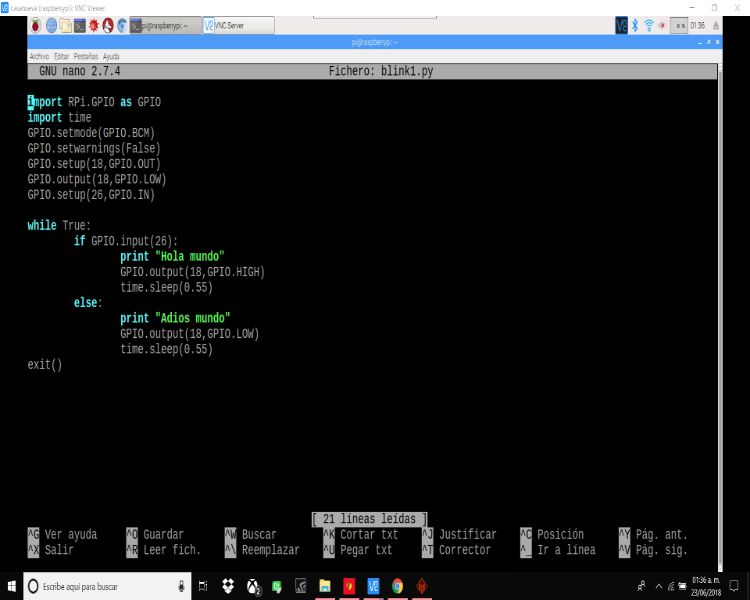Viewport: 750px width, 600px height.
Task: Click the Pi panel clock showing 01:36
Action: (x=696, y=26)
